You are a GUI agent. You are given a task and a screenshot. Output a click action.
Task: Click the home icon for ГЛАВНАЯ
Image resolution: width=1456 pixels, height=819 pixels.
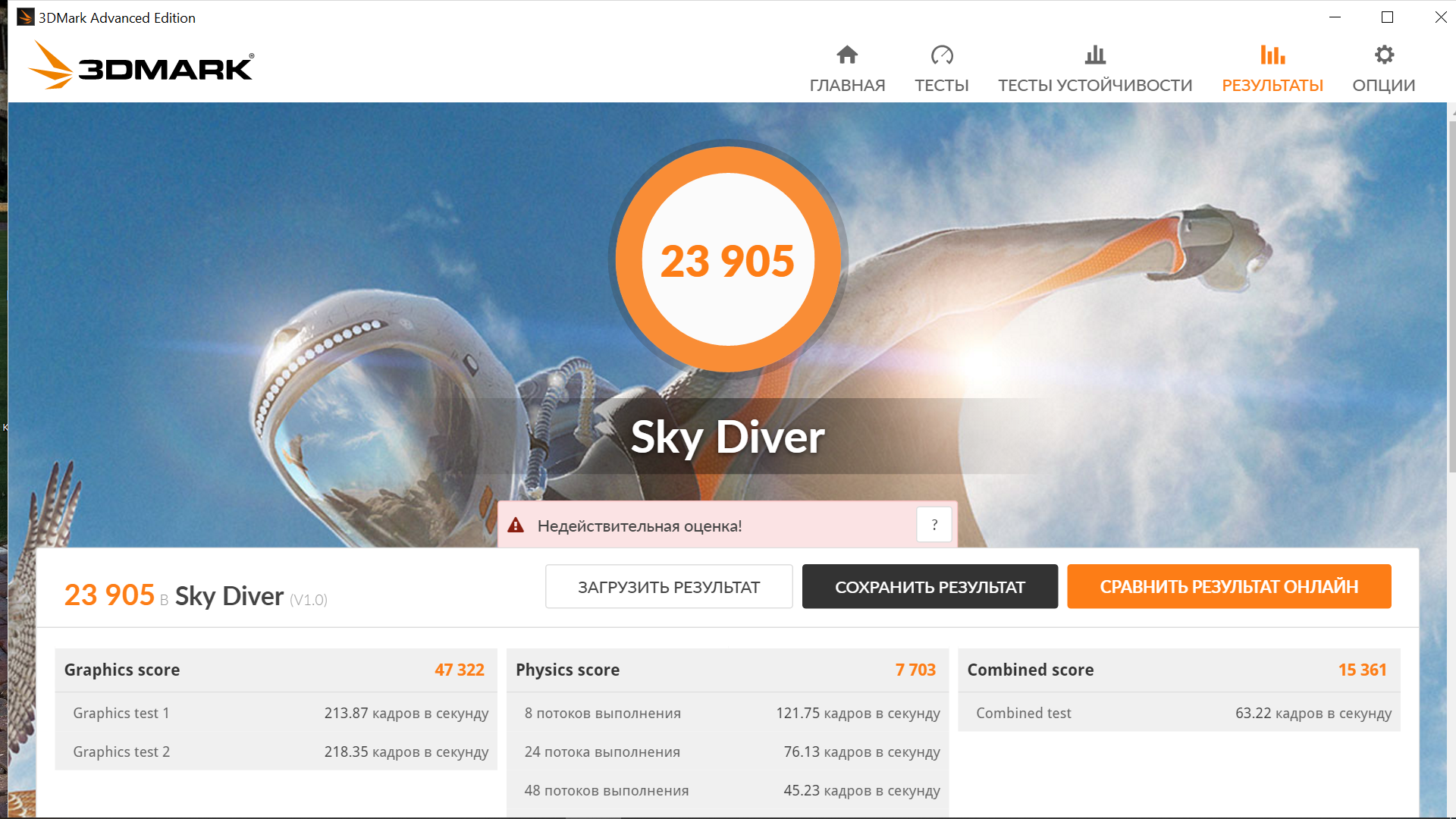pyautogui.click(x=847, y=55)
